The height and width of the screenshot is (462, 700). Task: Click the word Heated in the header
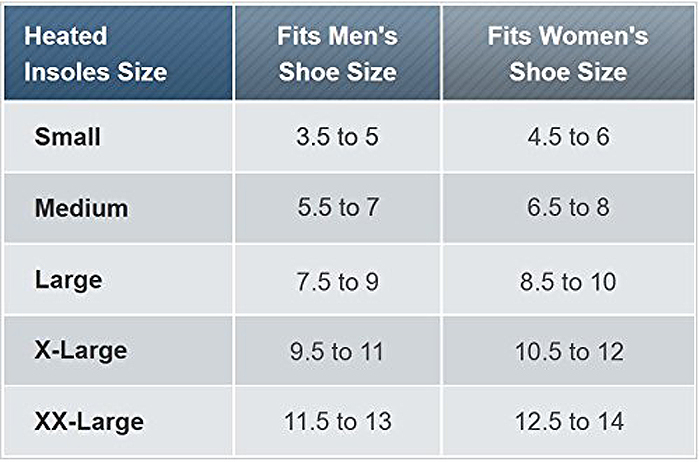point(65,37)
